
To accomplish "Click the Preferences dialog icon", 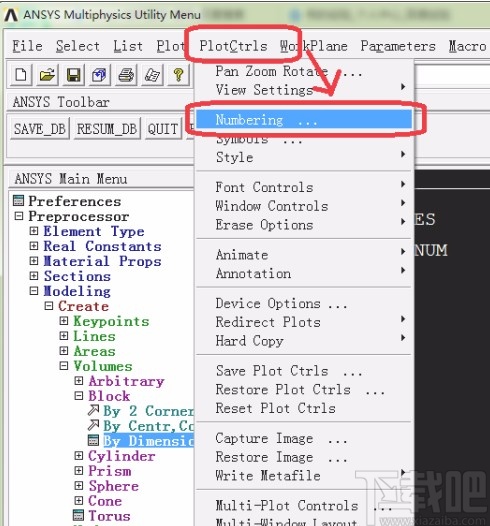I will 18,201.
